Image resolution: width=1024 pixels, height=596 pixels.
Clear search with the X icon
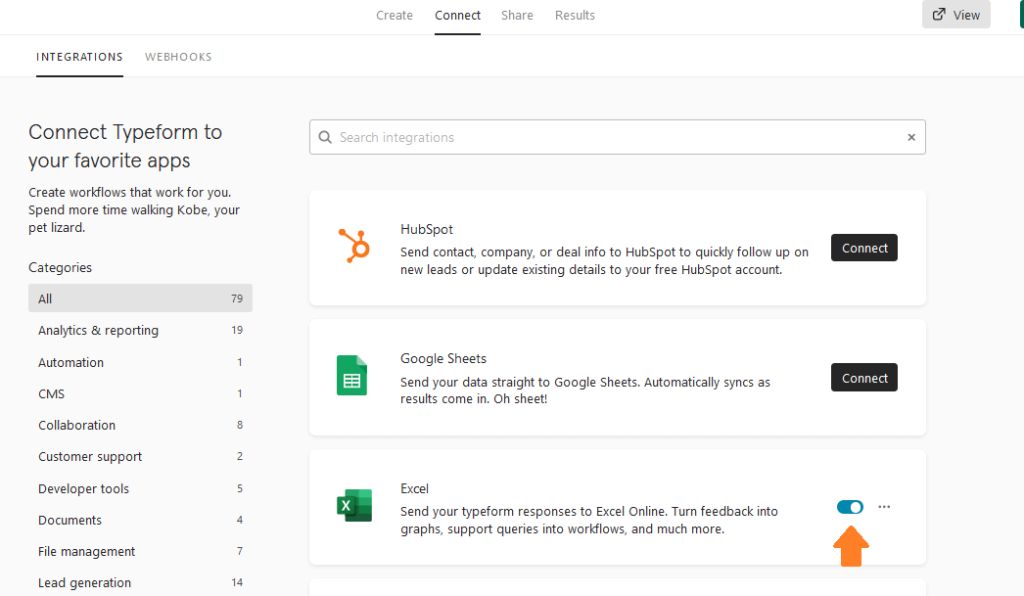click(x=911, y=137)
